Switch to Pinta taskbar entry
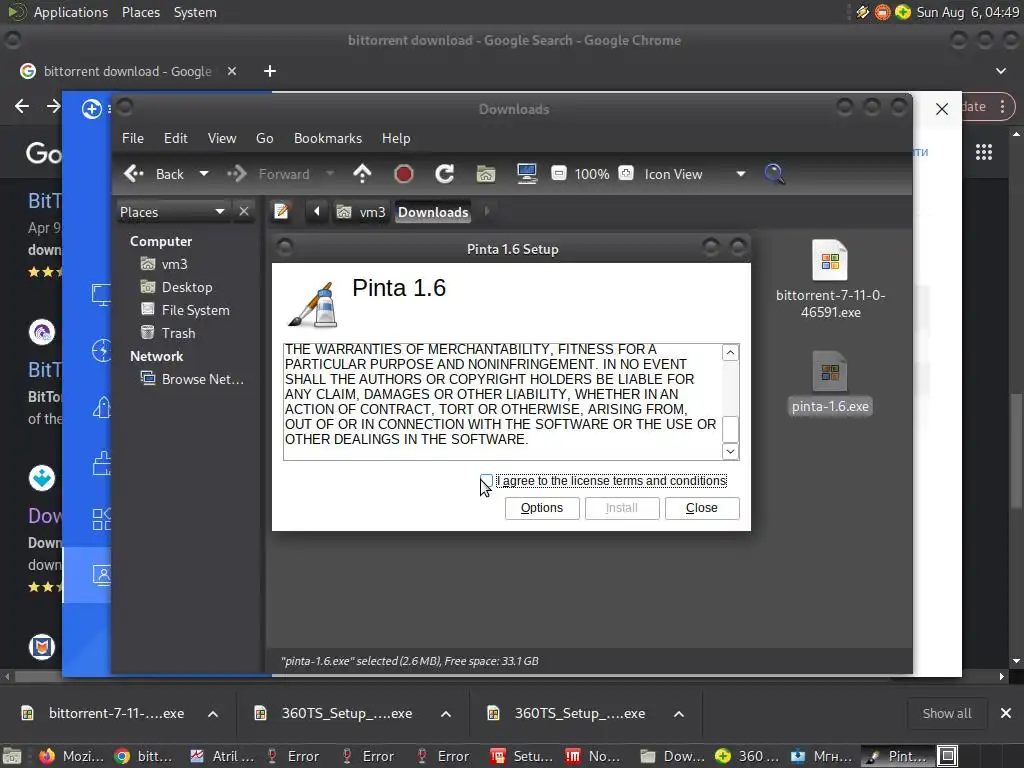This screenshot has width=1024, height=768. point(896,756)
